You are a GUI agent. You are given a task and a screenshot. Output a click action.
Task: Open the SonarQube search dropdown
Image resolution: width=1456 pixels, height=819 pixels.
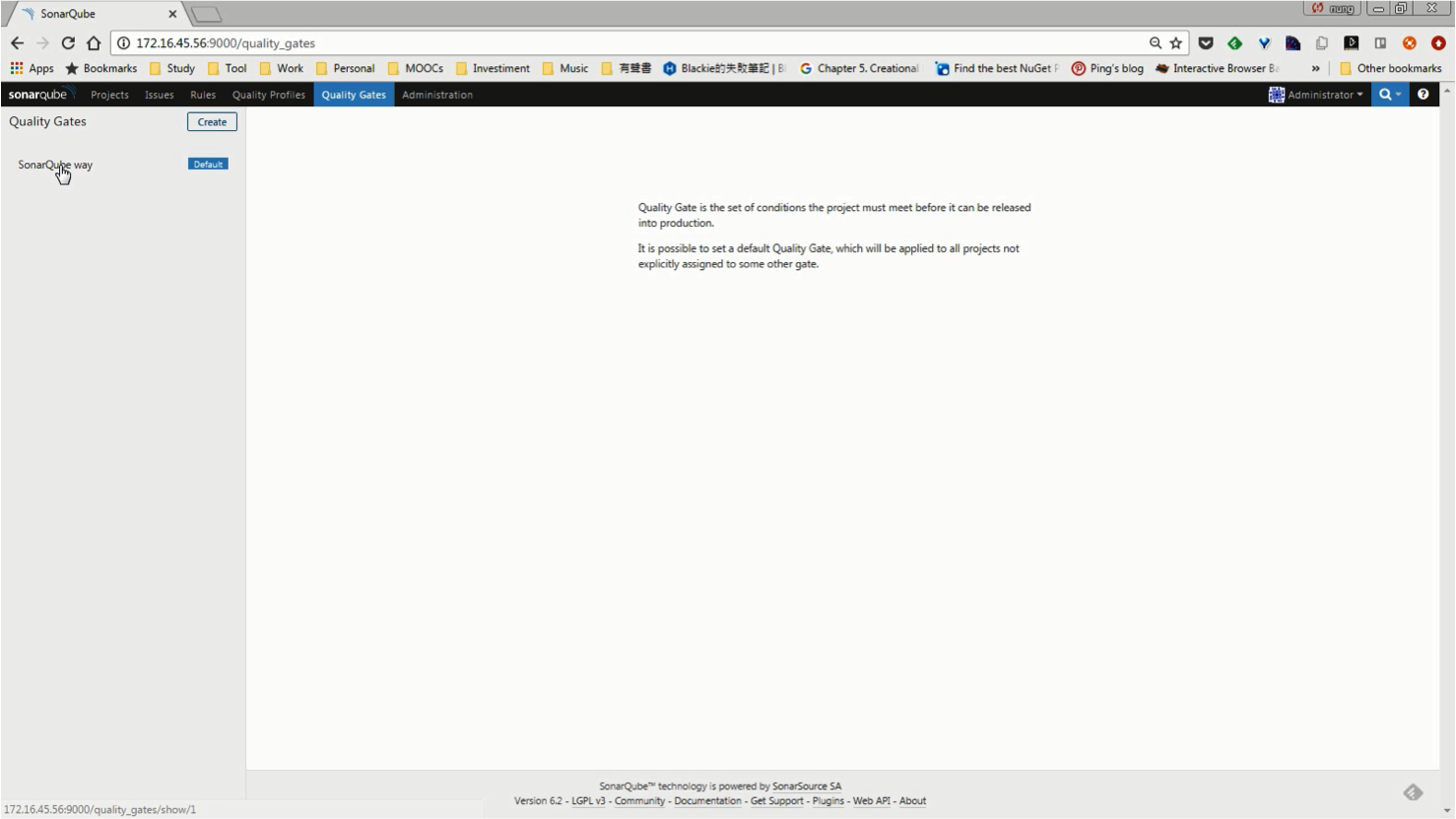(1390, 95)
